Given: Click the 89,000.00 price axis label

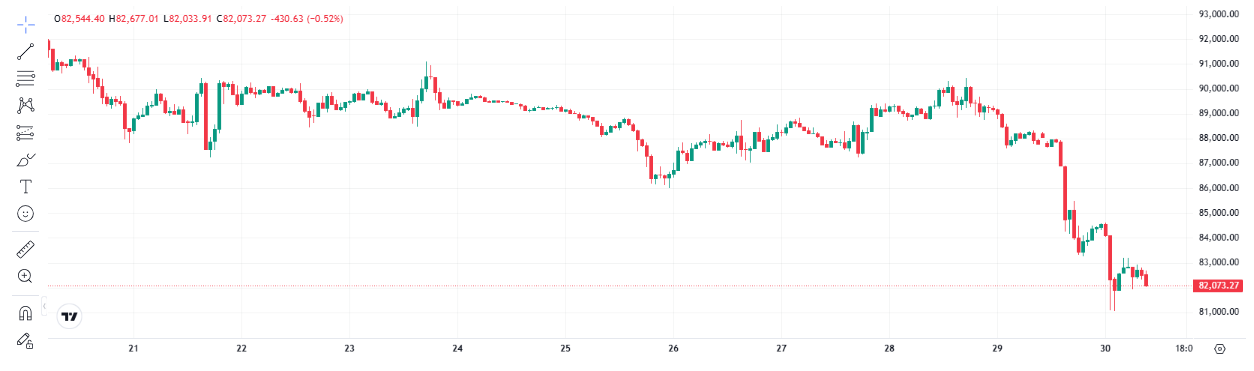Looking at the screenshot, I should [x=1219, y=113].
